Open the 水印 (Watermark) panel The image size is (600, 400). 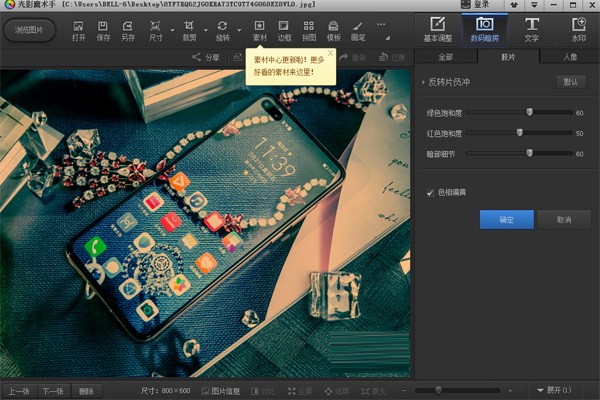pyautogui.click(x=579, y=28)
